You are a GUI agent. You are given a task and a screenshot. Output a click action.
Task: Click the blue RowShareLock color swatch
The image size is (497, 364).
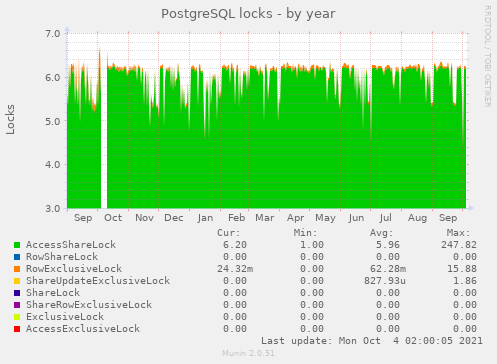click(x=17, y=257)
